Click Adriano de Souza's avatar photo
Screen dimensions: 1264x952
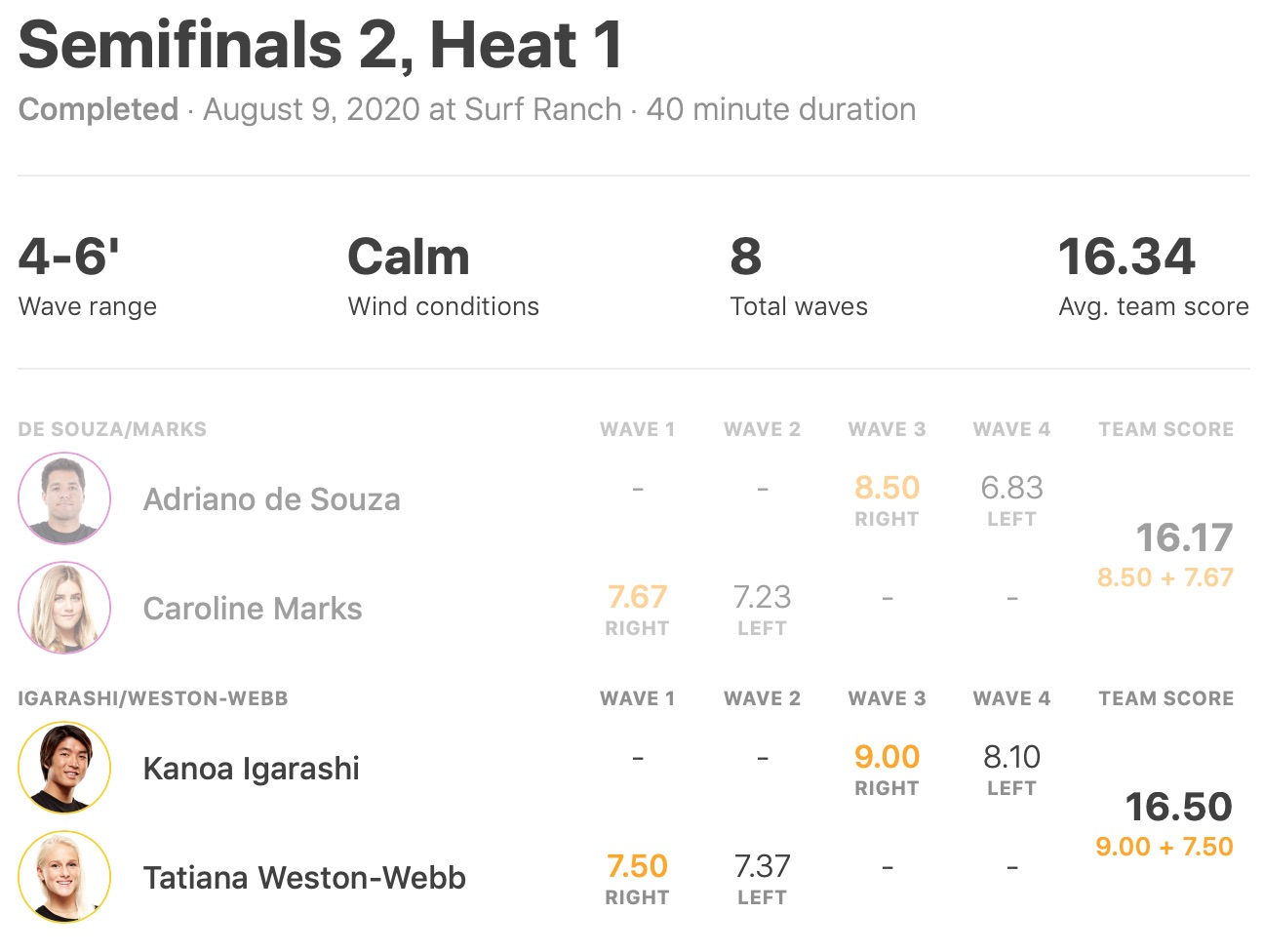[64, 498]
